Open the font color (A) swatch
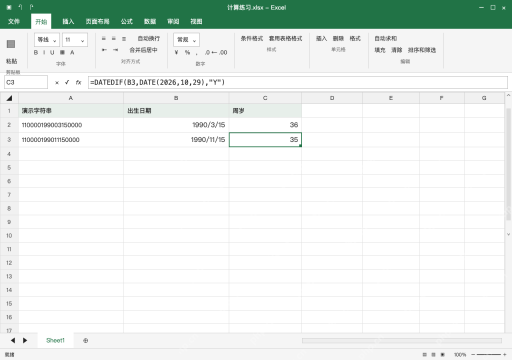This screenshot has width=512, height=360. 72,52
